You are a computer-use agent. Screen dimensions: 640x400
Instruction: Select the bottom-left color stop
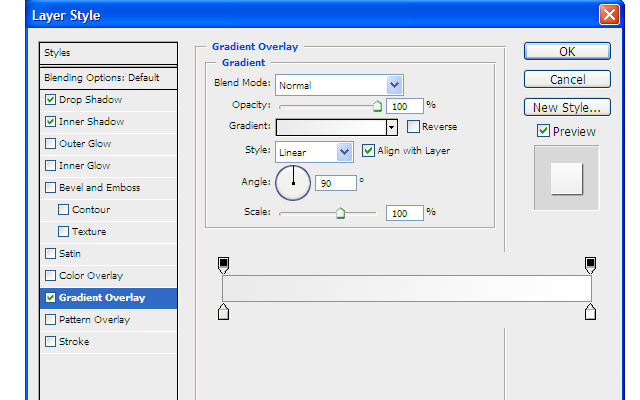coord(223,313)
